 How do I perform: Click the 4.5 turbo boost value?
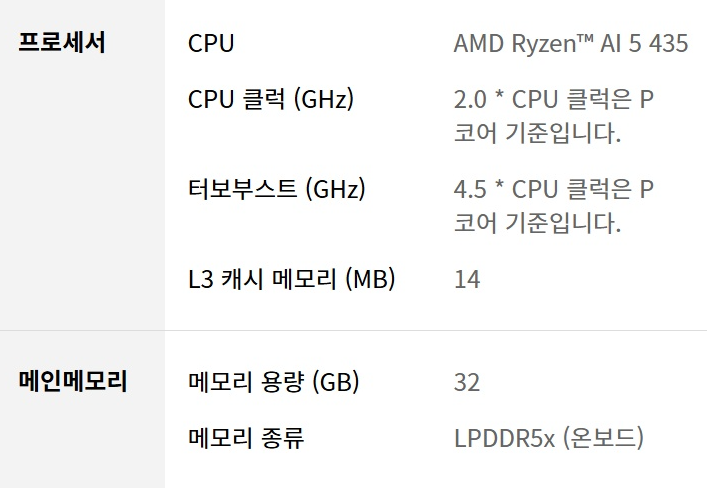point(469,189)
